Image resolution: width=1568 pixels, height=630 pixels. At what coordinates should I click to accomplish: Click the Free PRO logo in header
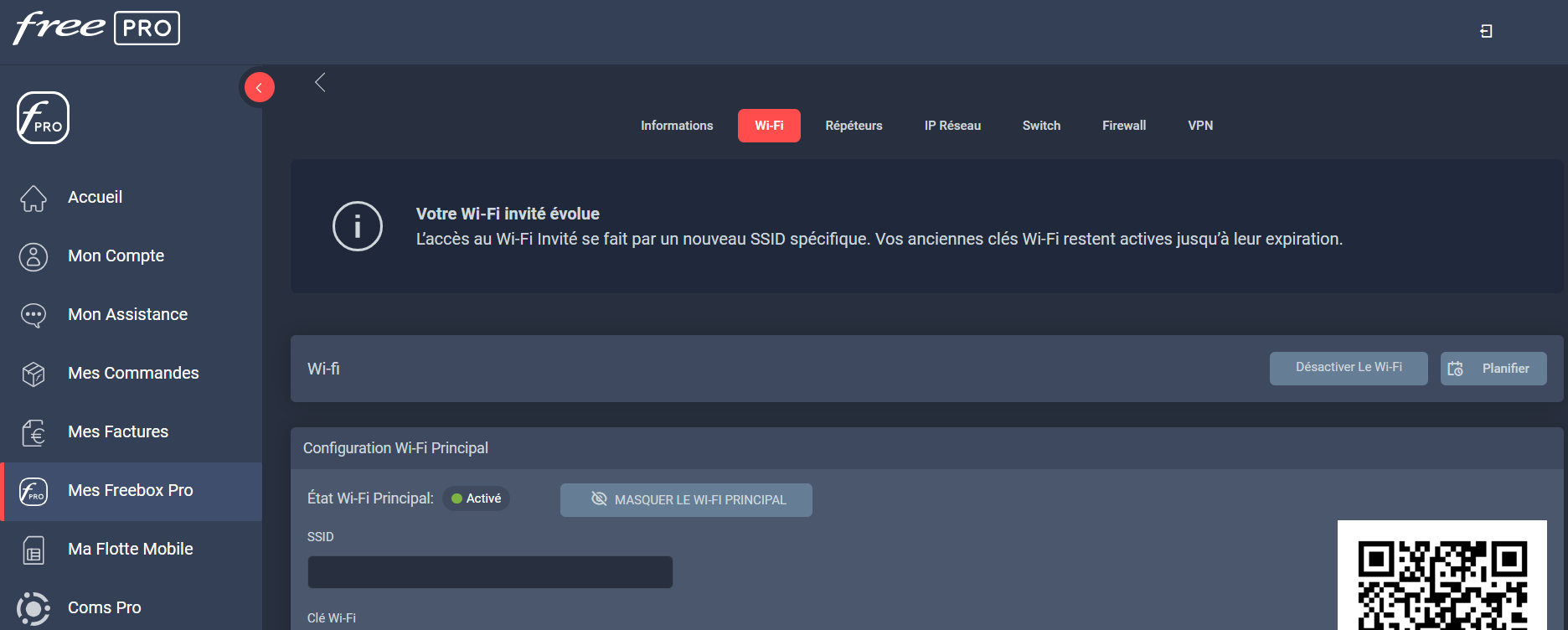pos(96,28)
